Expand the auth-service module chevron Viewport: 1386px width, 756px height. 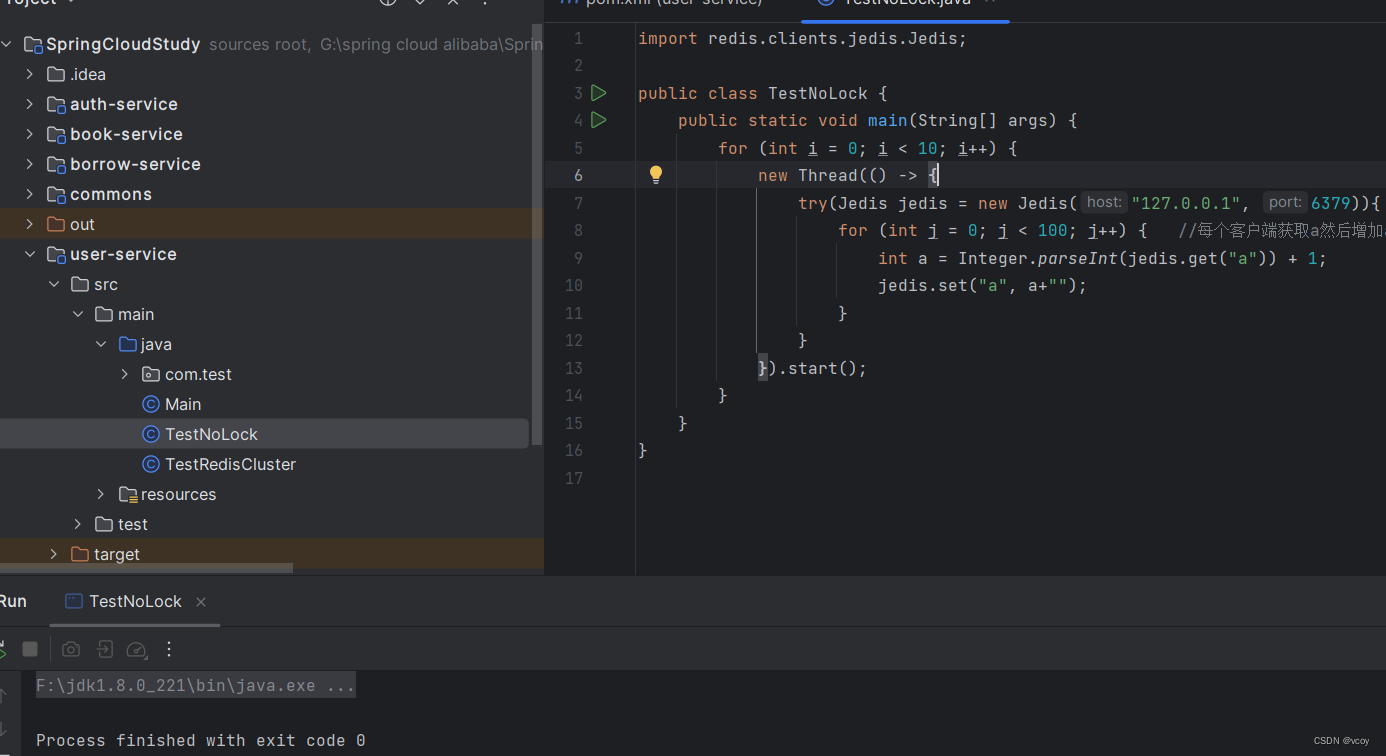[30, 104]
